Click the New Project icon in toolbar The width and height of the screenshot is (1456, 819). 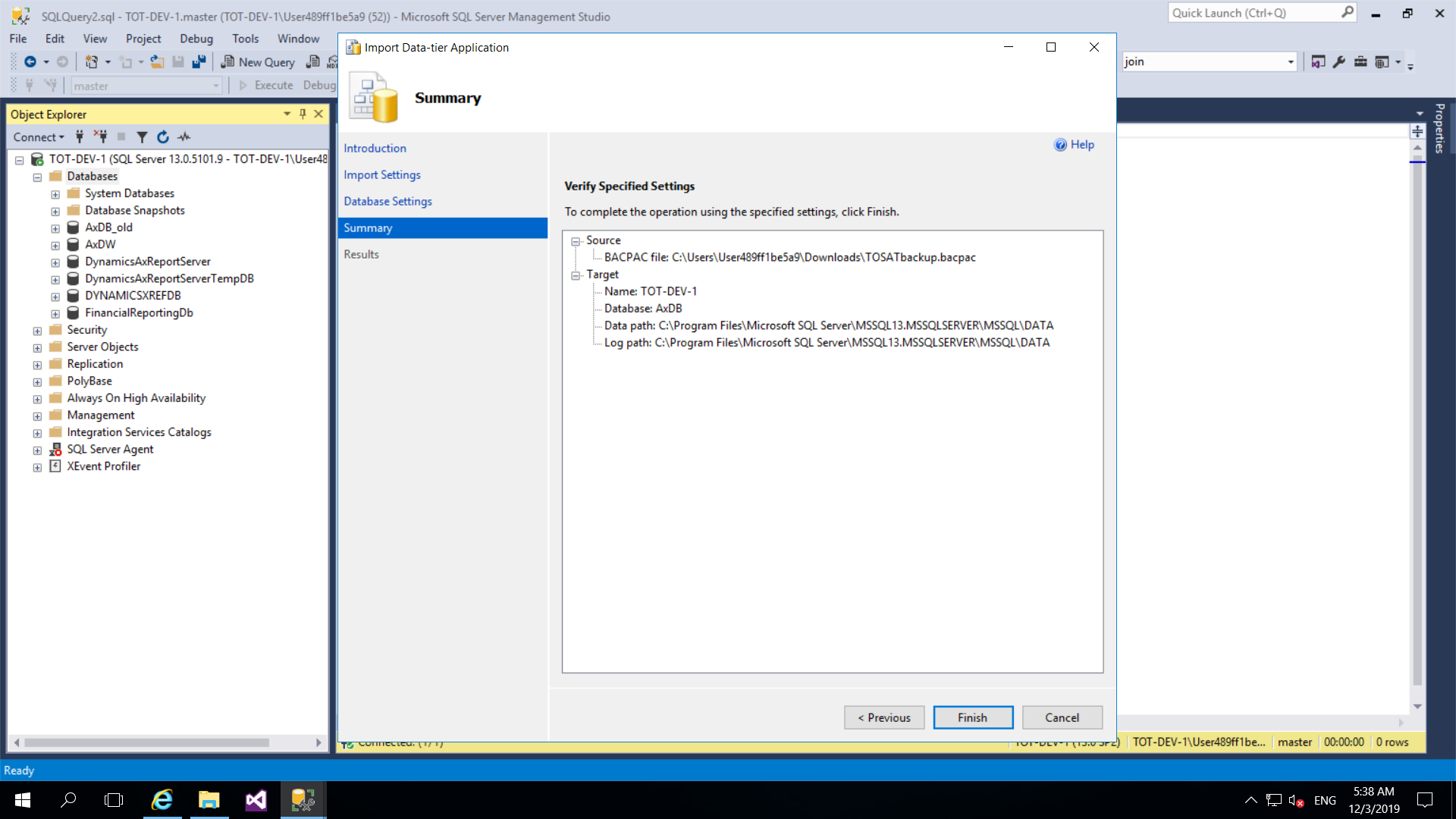(x=92, y=62)
